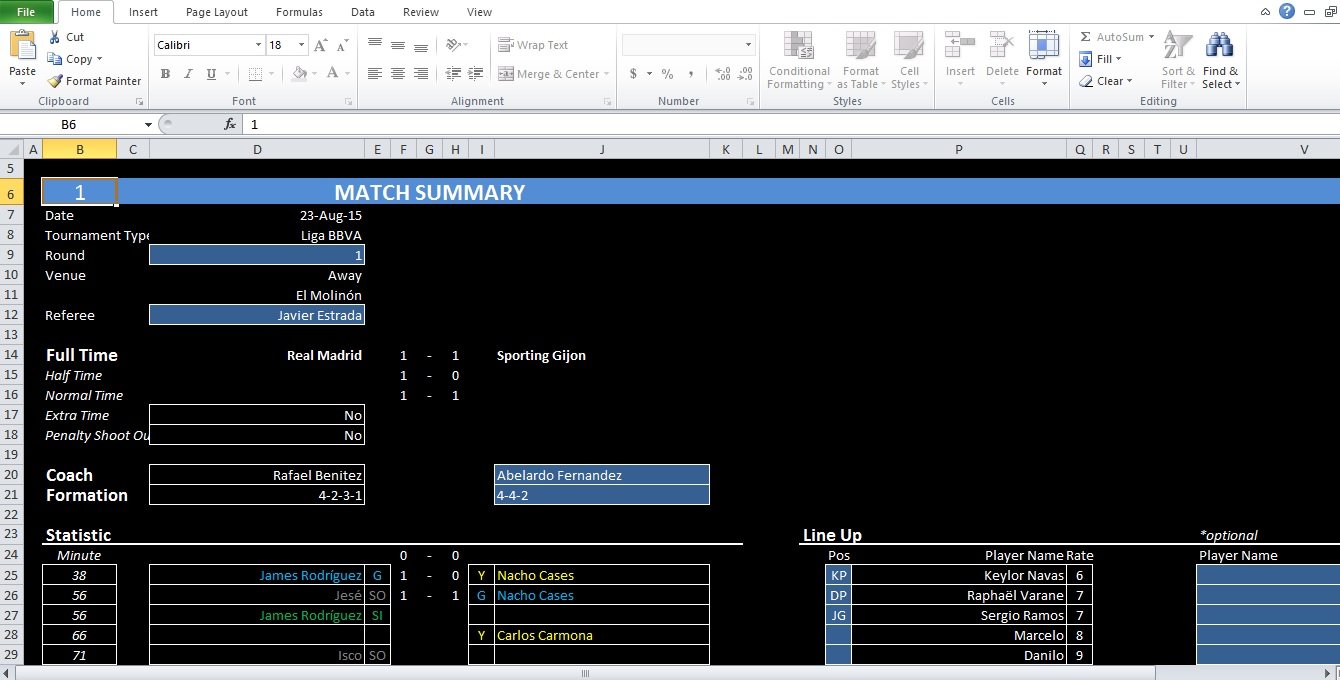The width and height of the screenshot is (1340, 680).
Task: Open Find & Select binoculars
Action: 1220,61
